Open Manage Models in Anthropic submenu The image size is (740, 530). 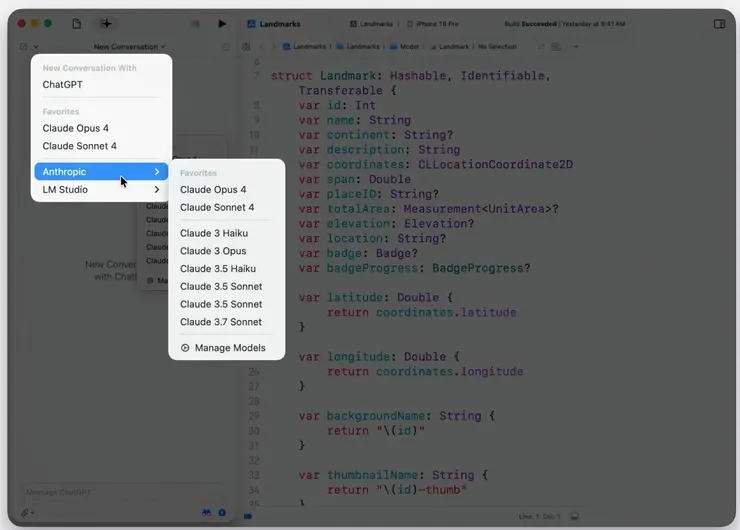(x=227, y=348)
